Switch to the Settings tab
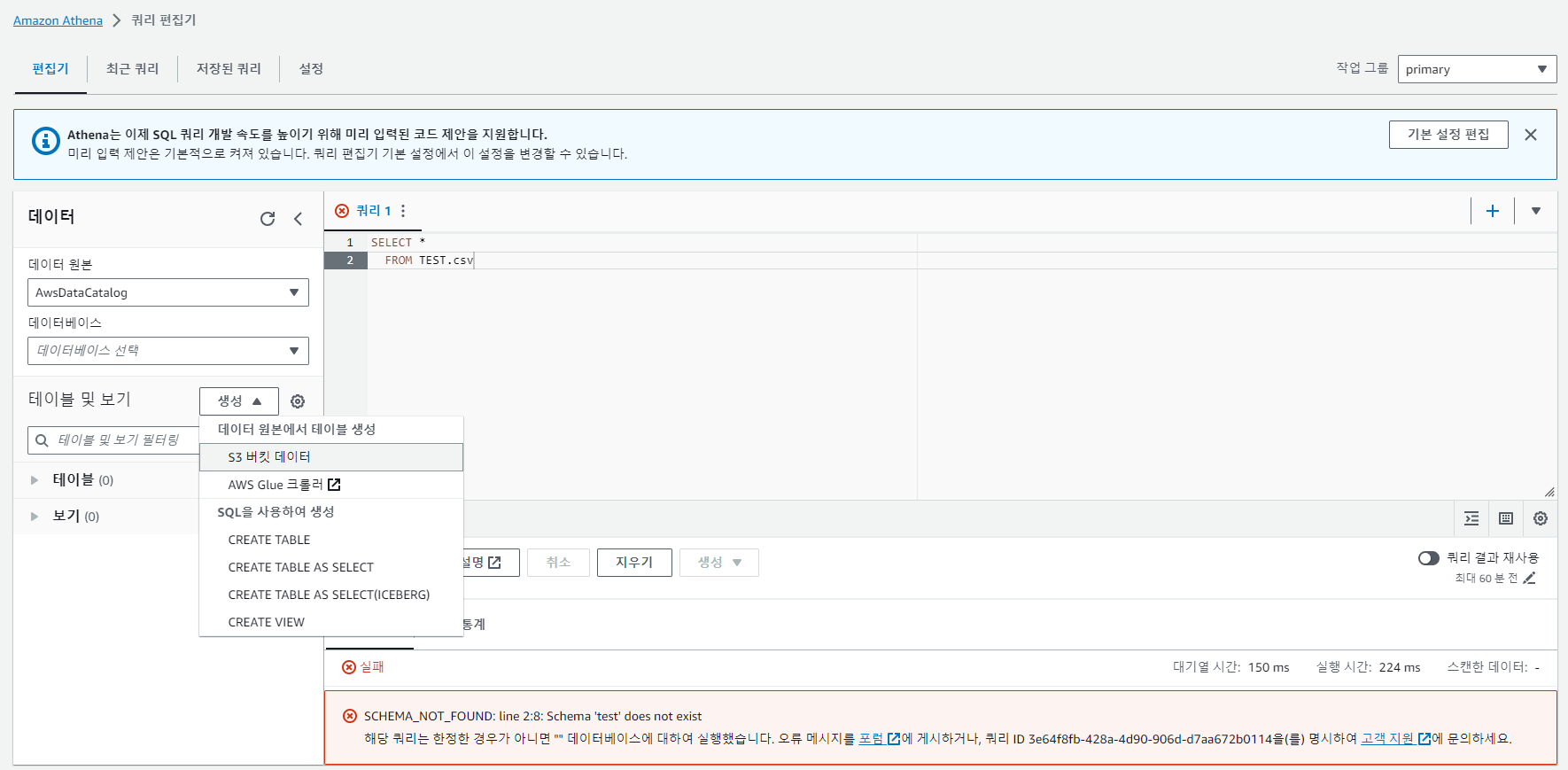This screenshot has width=1568, height=770. pyautogui.click(x=311, y=69)
